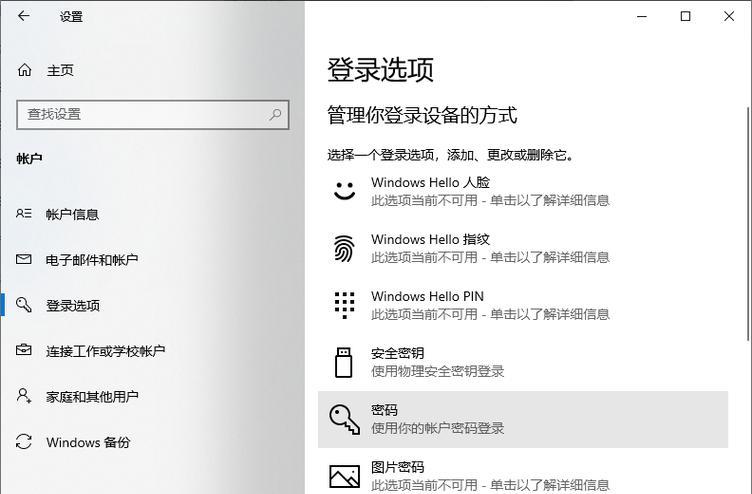Image resolution: width=752 pixels, height=494 pixels.
Task: Click the fingerprint icon
Action: pos(344,248)
